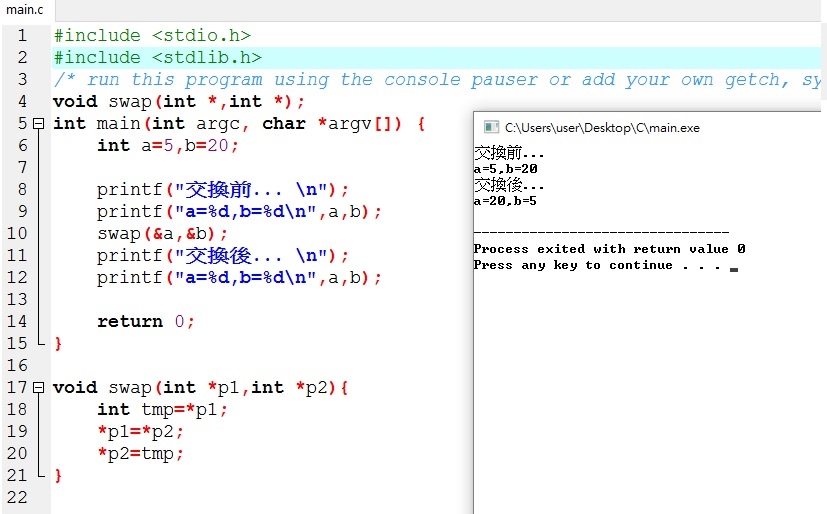Click the console output "交換後..." line

(508, 185)
